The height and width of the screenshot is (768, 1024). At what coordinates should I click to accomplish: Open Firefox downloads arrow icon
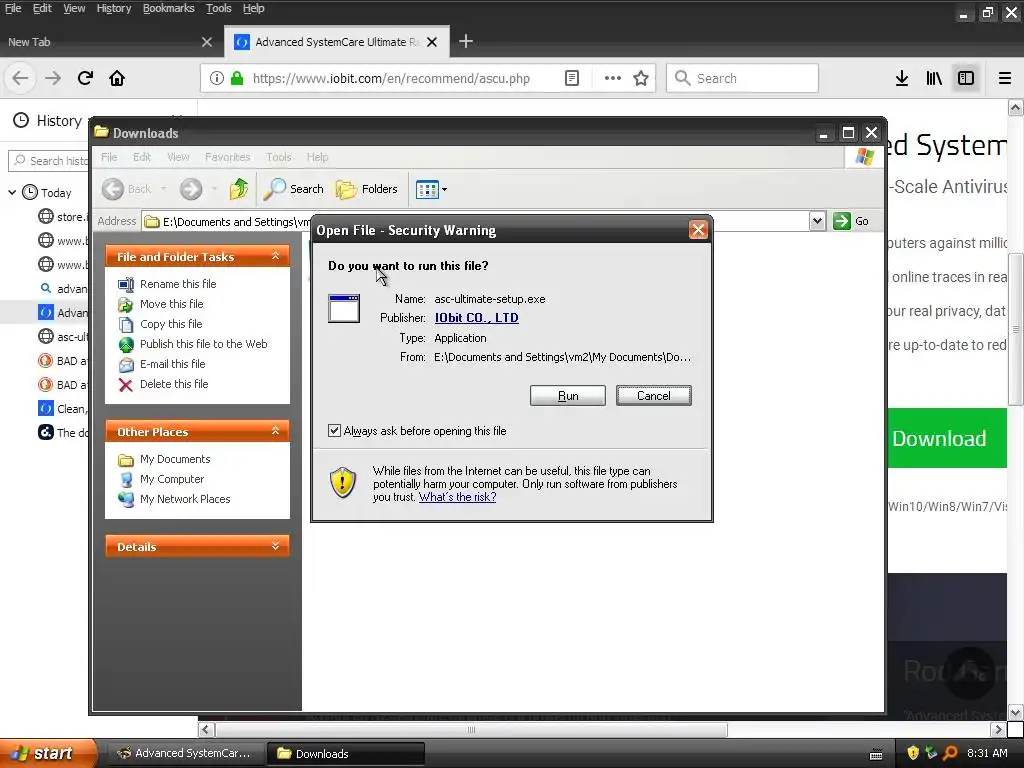pyautogui.click(x=902, y=78)
